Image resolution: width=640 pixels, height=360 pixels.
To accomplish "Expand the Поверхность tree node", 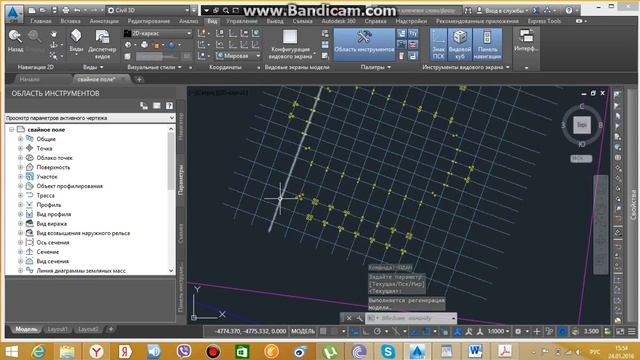I will click(20, 167).
